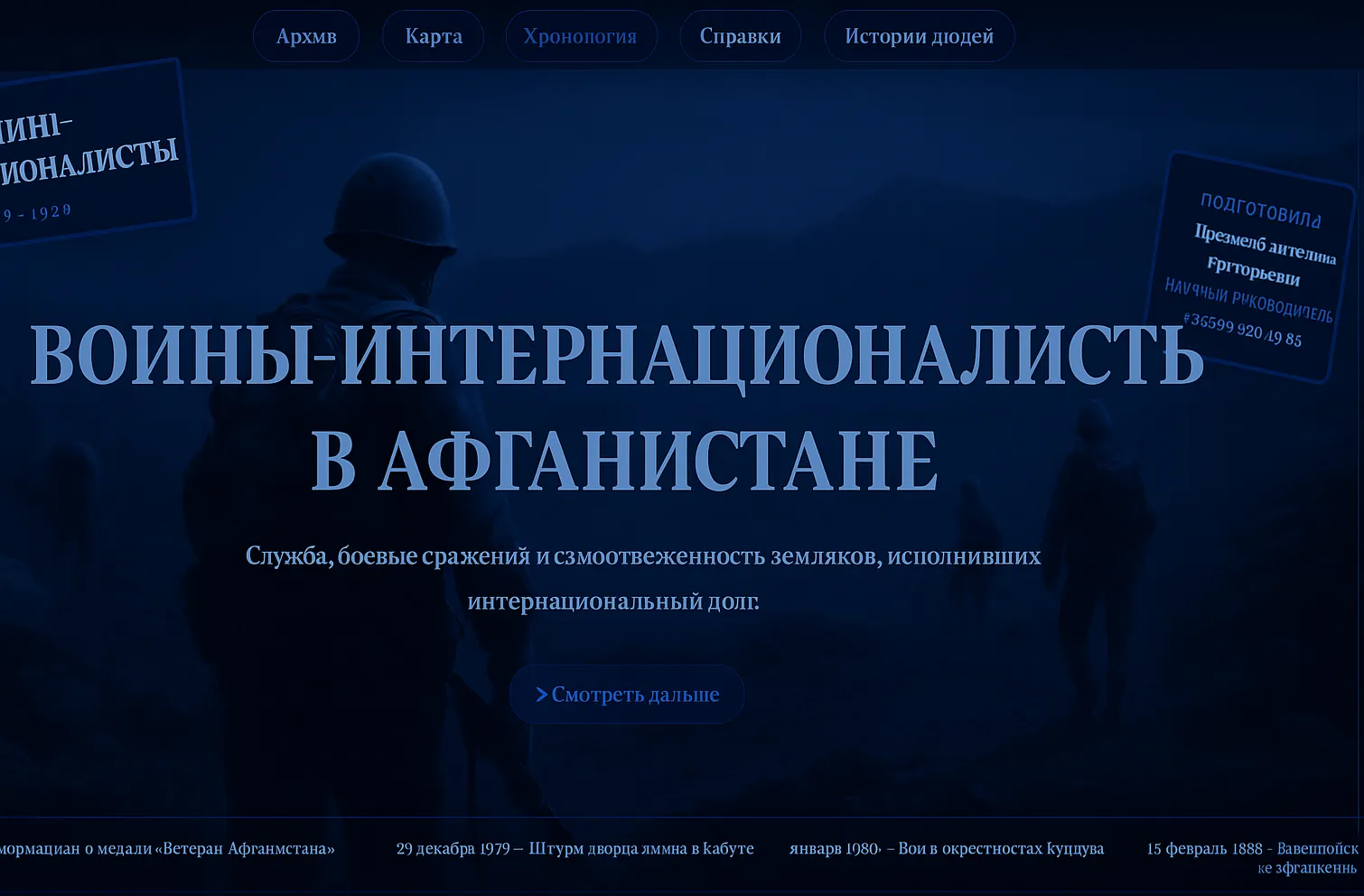1364x896 pixels.
Task: Open the Карта page from the navigation
Action: [x=433, y=36]
